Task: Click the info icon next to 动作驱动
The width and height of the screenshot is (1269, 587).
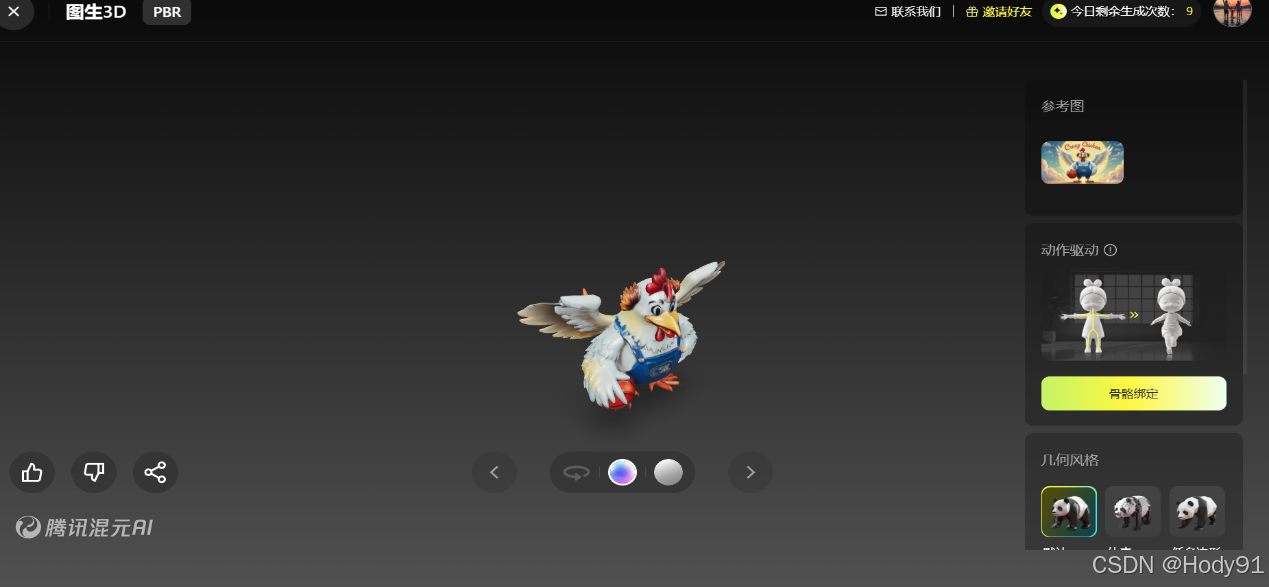Action: 1110,250
